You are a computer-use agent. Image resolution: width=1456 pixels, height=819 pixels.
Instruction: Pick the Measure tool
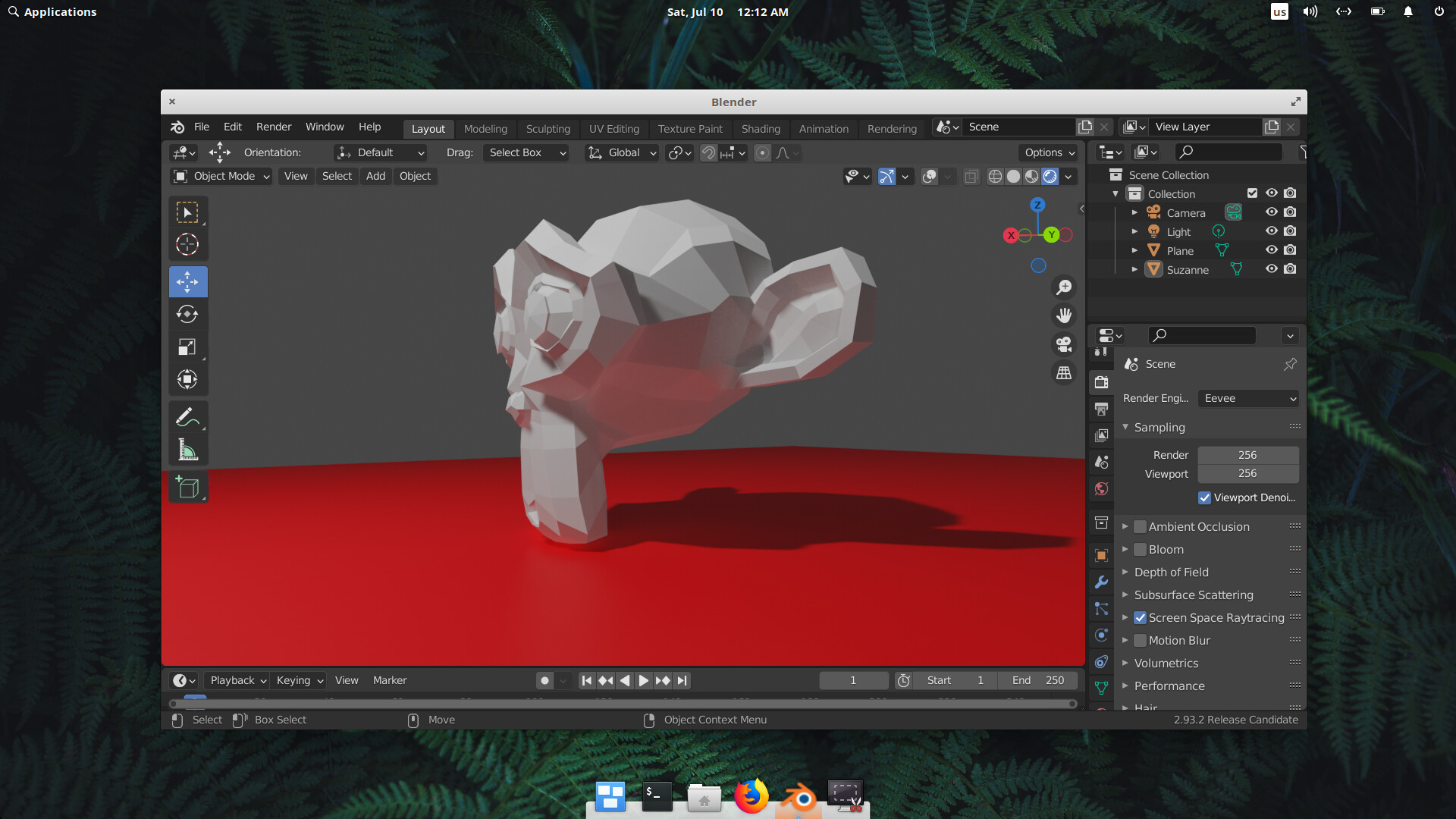(187, 449)
